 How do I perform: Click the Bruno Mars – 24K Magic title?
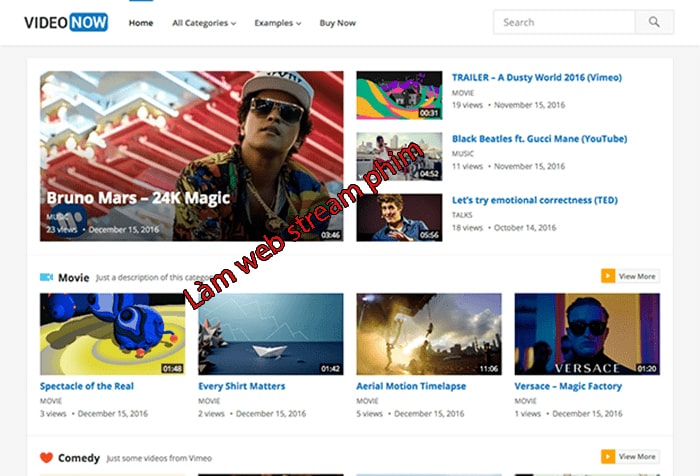pyautogui.click(x=138, y=198)
